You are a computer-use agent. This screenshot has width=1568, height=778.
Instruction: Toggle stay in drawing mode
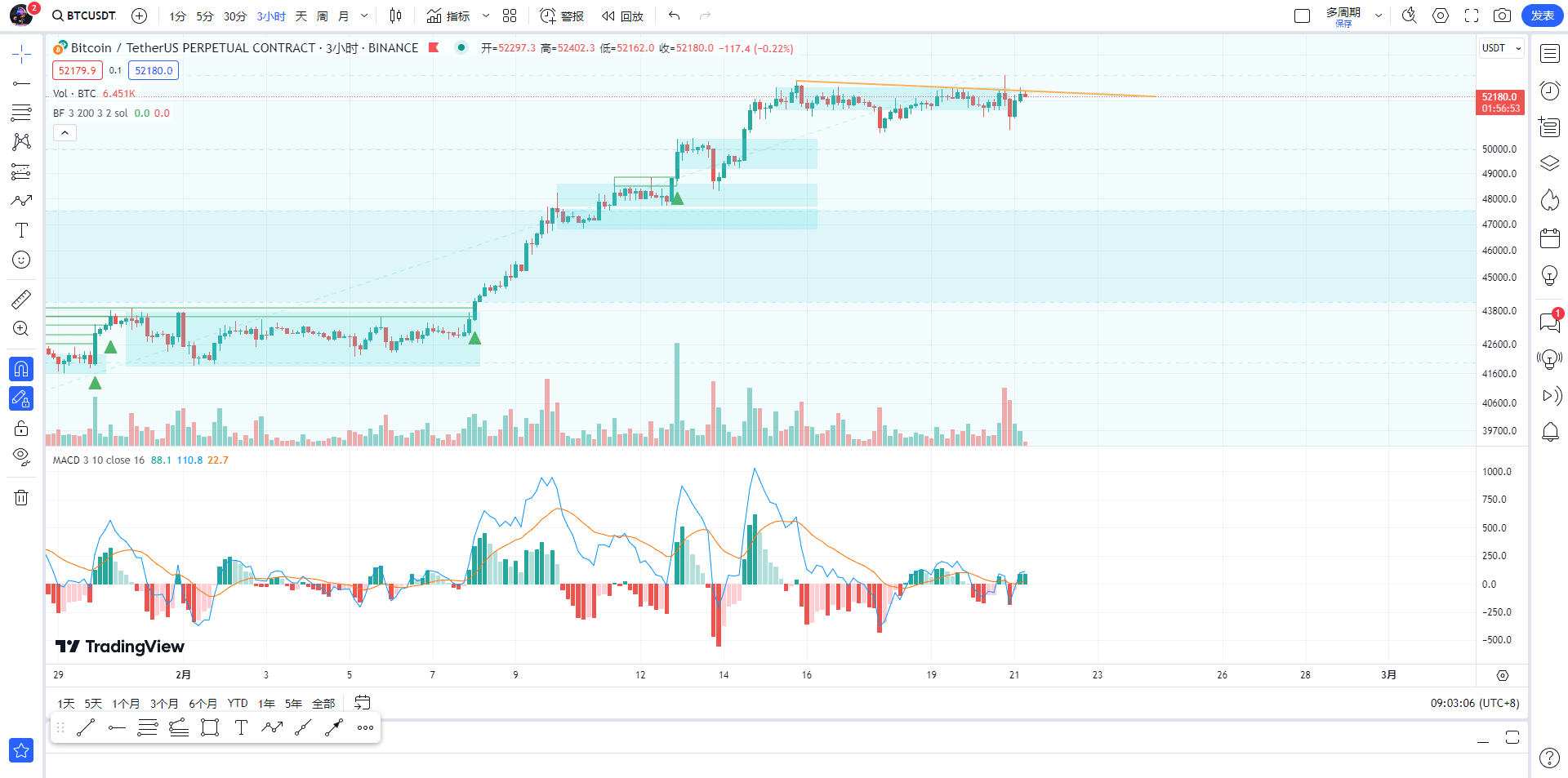point(21,398)
